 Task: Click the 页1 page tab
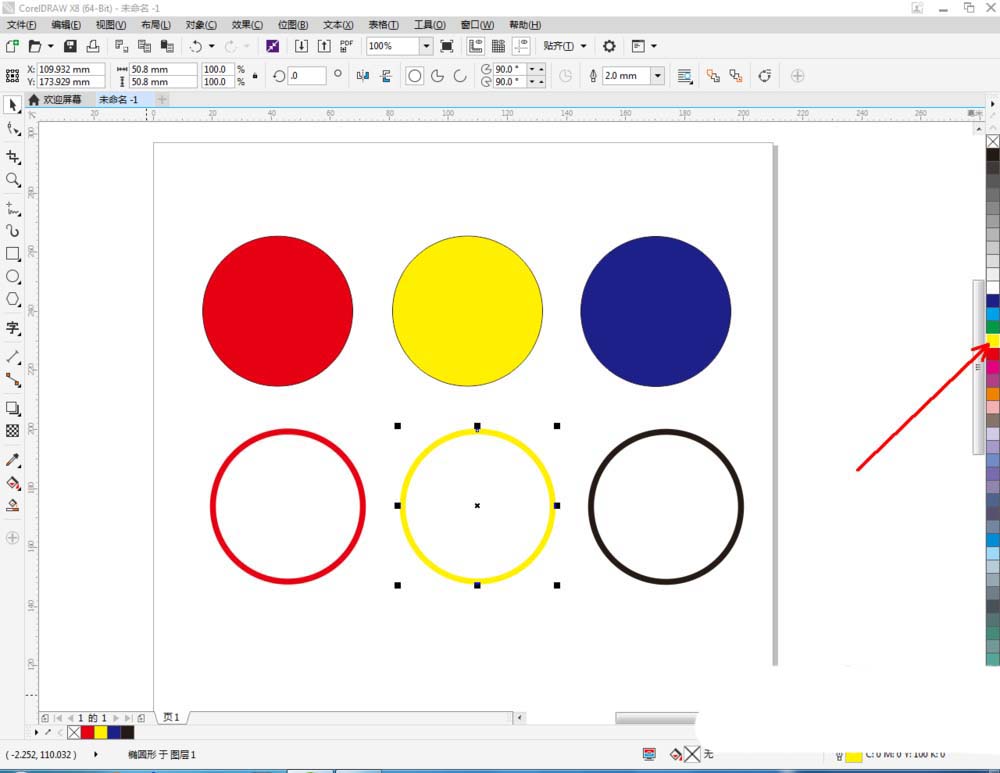pos(171,717)
